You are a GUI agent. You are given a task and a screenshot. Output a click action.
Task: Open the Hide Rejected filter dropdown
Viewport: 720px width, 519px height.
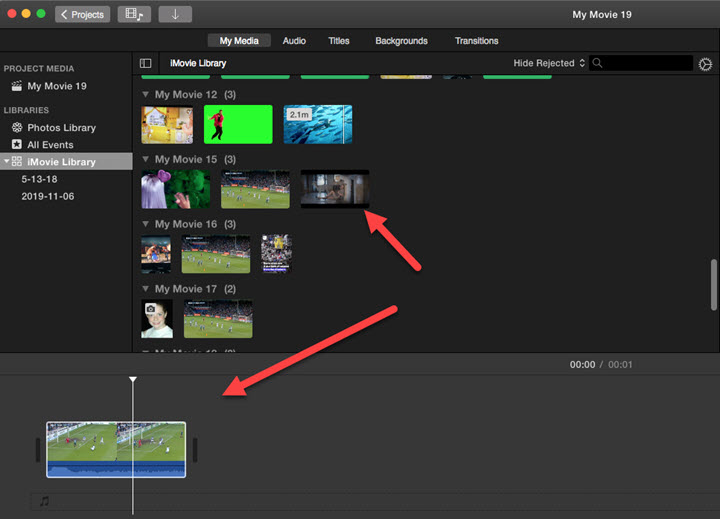point(549,63)
